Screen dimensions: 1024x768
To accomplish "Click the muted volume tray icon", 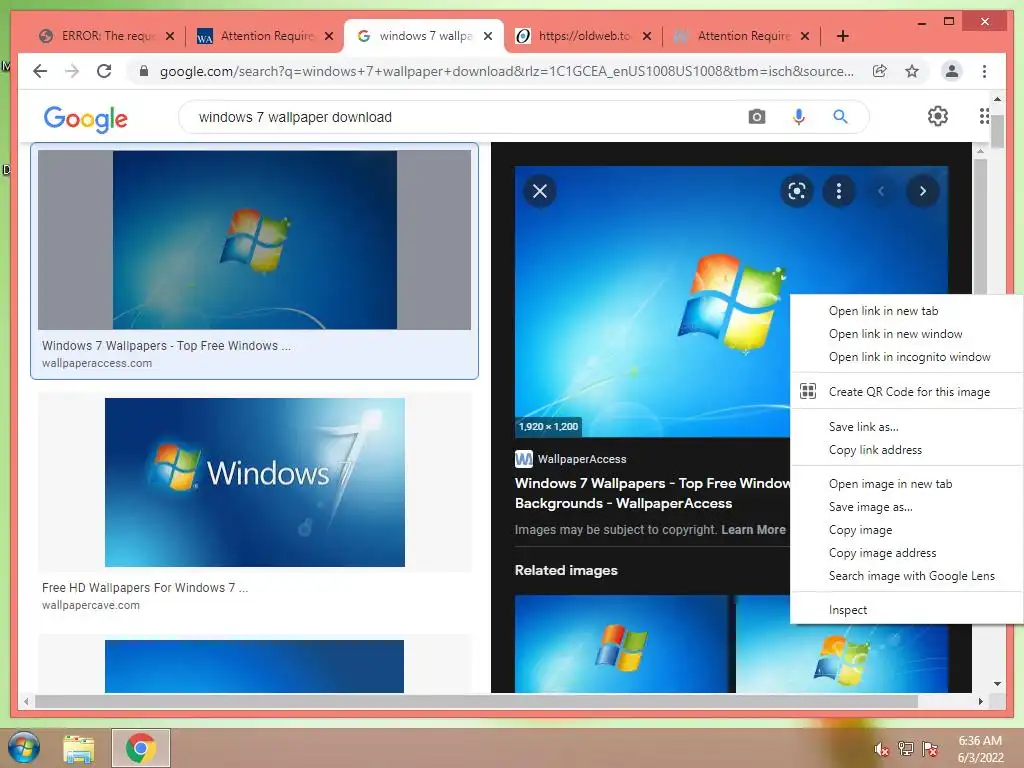I will point(881,749).
